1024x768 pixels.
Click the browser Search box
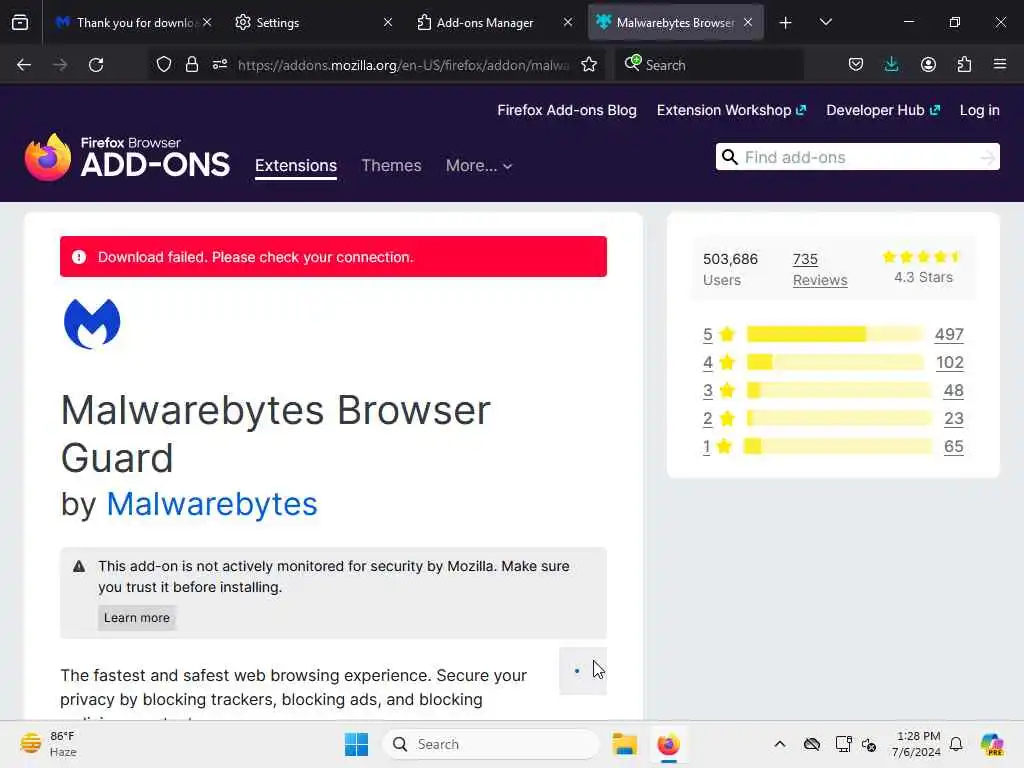point(709,65)
